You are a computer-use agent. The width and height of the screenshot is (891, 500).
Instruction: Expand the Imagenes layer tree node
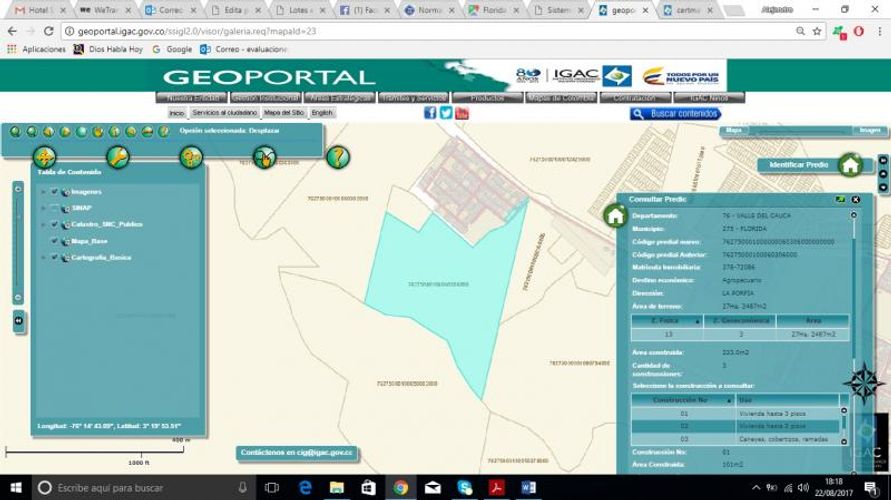coord(43,192)
